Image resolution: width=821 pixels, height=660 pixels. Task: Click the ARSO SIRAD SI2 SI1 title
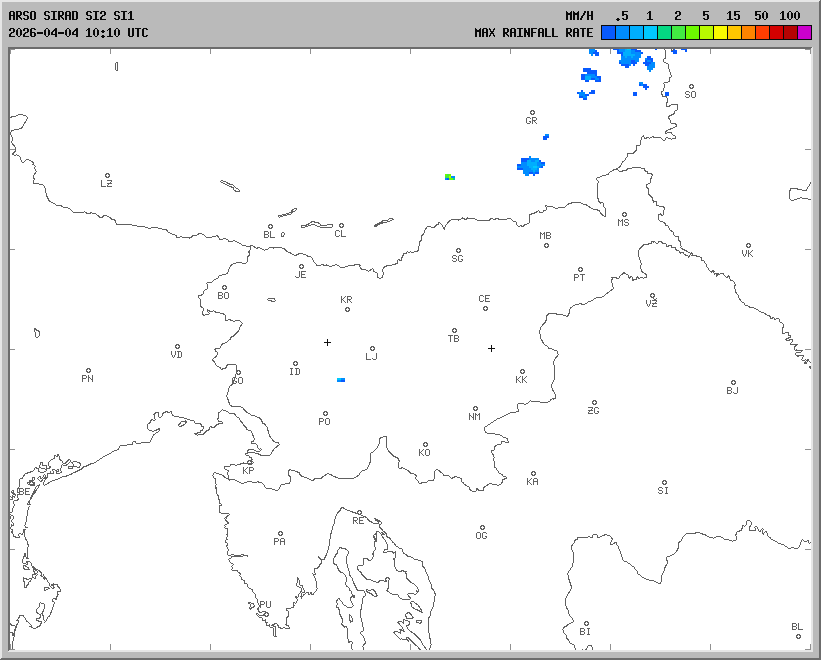point(71,16)
